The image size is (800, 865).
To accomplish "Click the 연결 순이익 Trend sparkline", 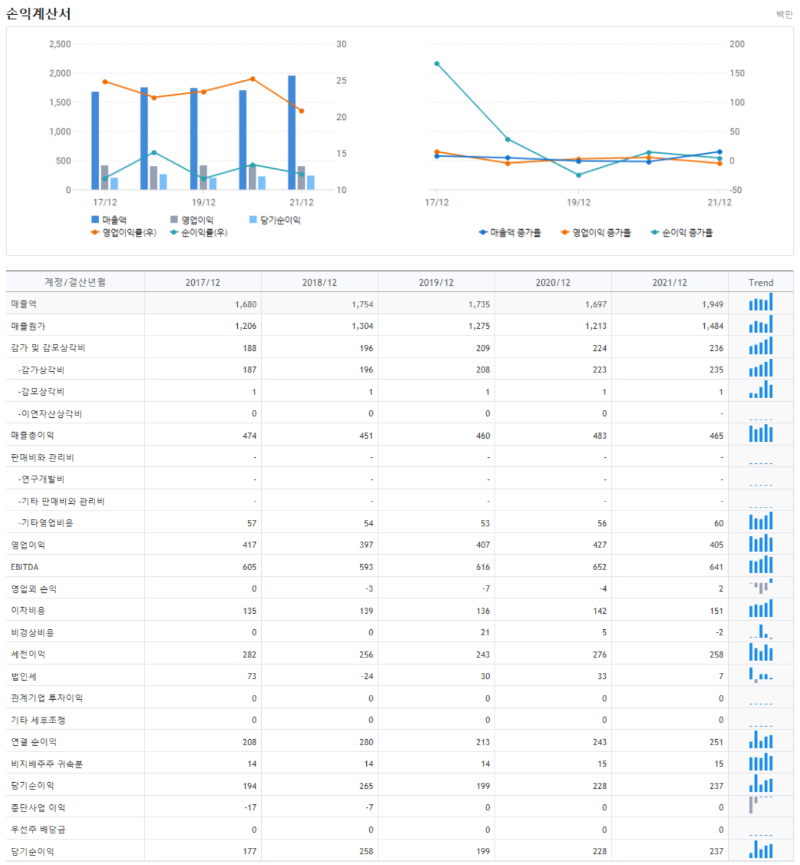I will tap(762, 742).
